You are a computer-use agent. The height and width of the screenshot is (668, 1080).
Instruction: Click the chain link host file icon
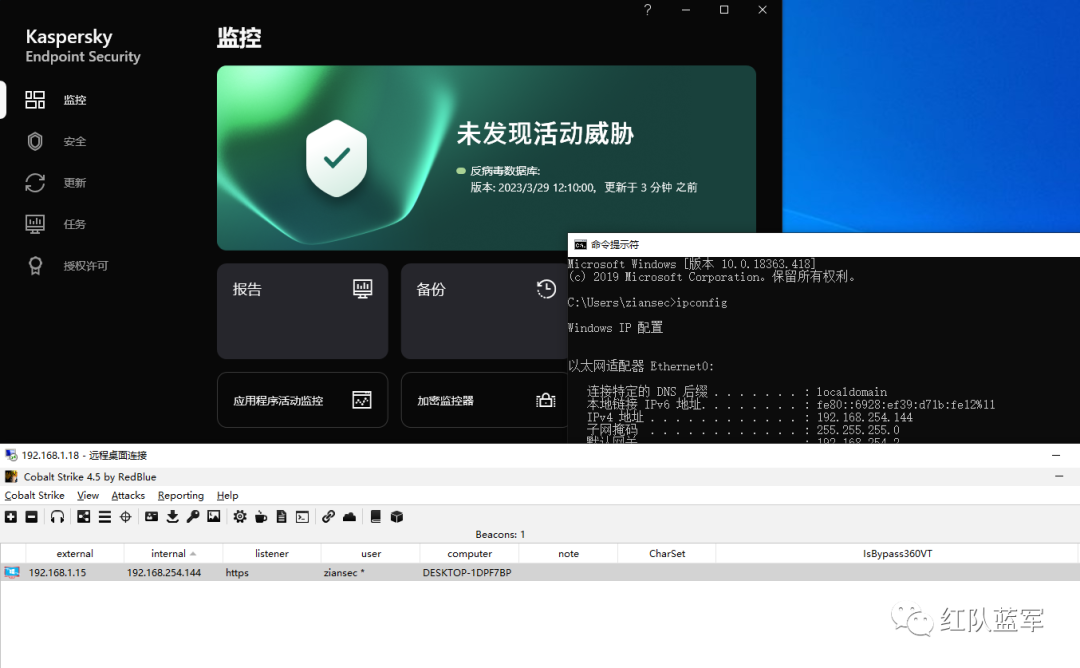pyautogui.click(x=329, y=516)
